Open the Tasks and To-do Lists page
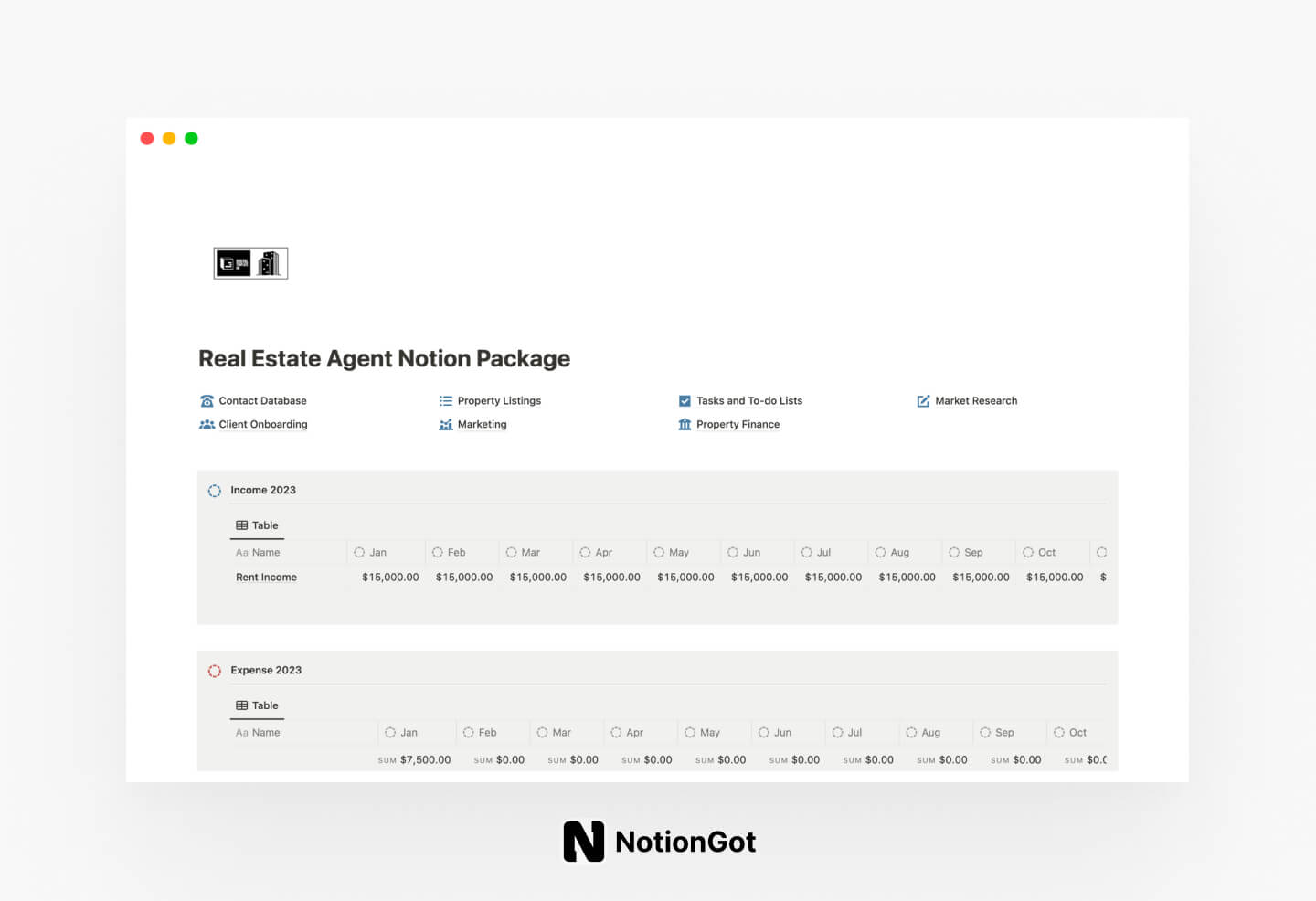The height and width of the screenshot is (901, 1316). 749,400
